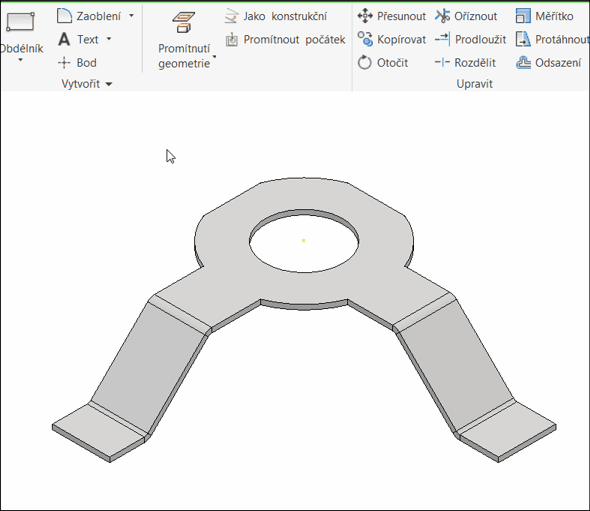Select the Obdélník rectangle tool icon
The image size is (590, 511).
[x=20, y=22]
